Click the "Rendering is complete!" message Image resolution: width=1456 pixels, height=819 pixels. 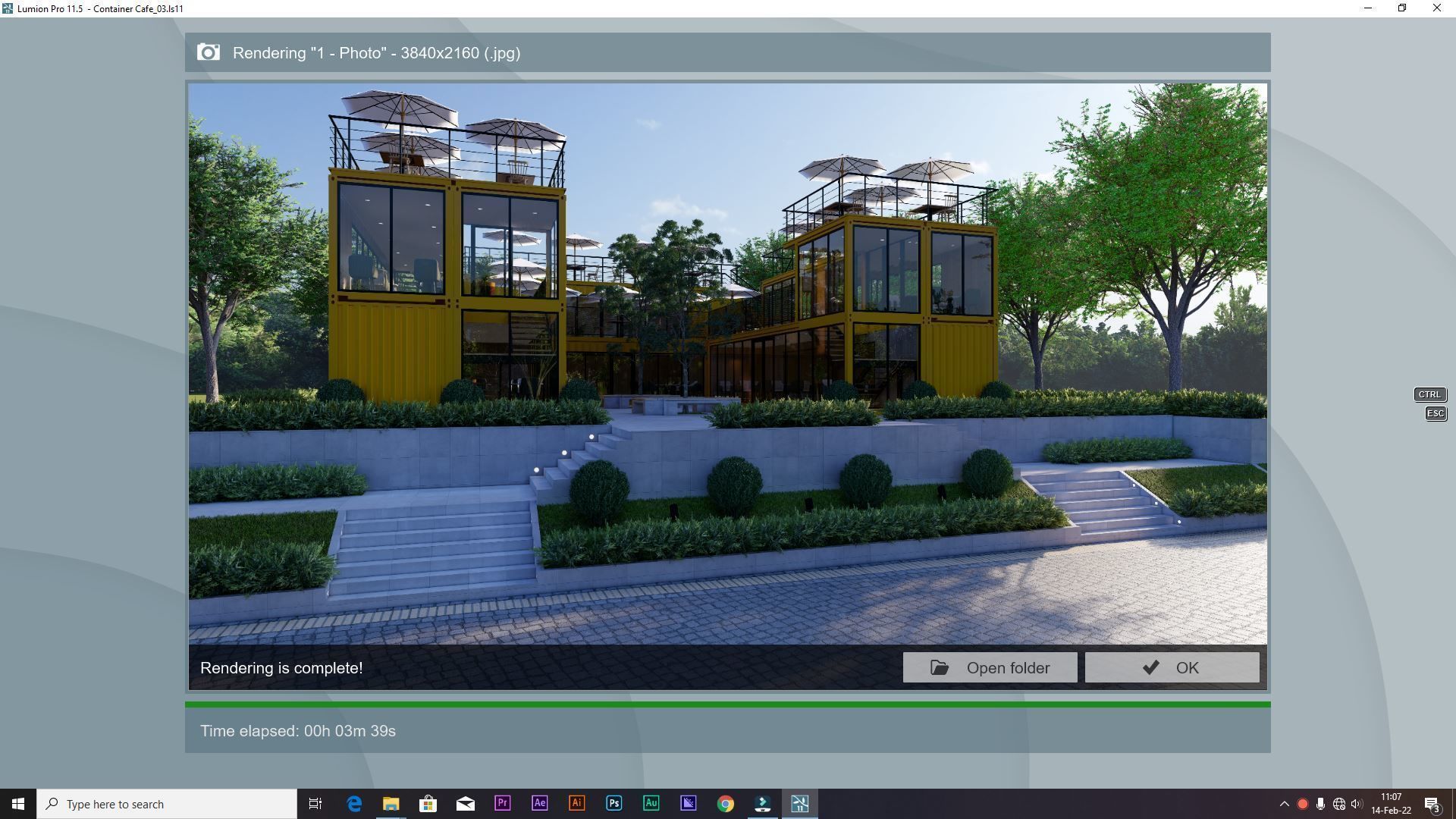(281, 668)
